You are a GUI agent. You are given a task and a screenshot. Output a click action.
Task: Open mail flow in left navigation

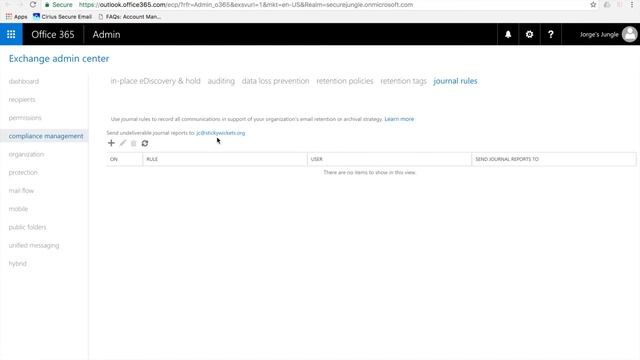coord(21,191)
